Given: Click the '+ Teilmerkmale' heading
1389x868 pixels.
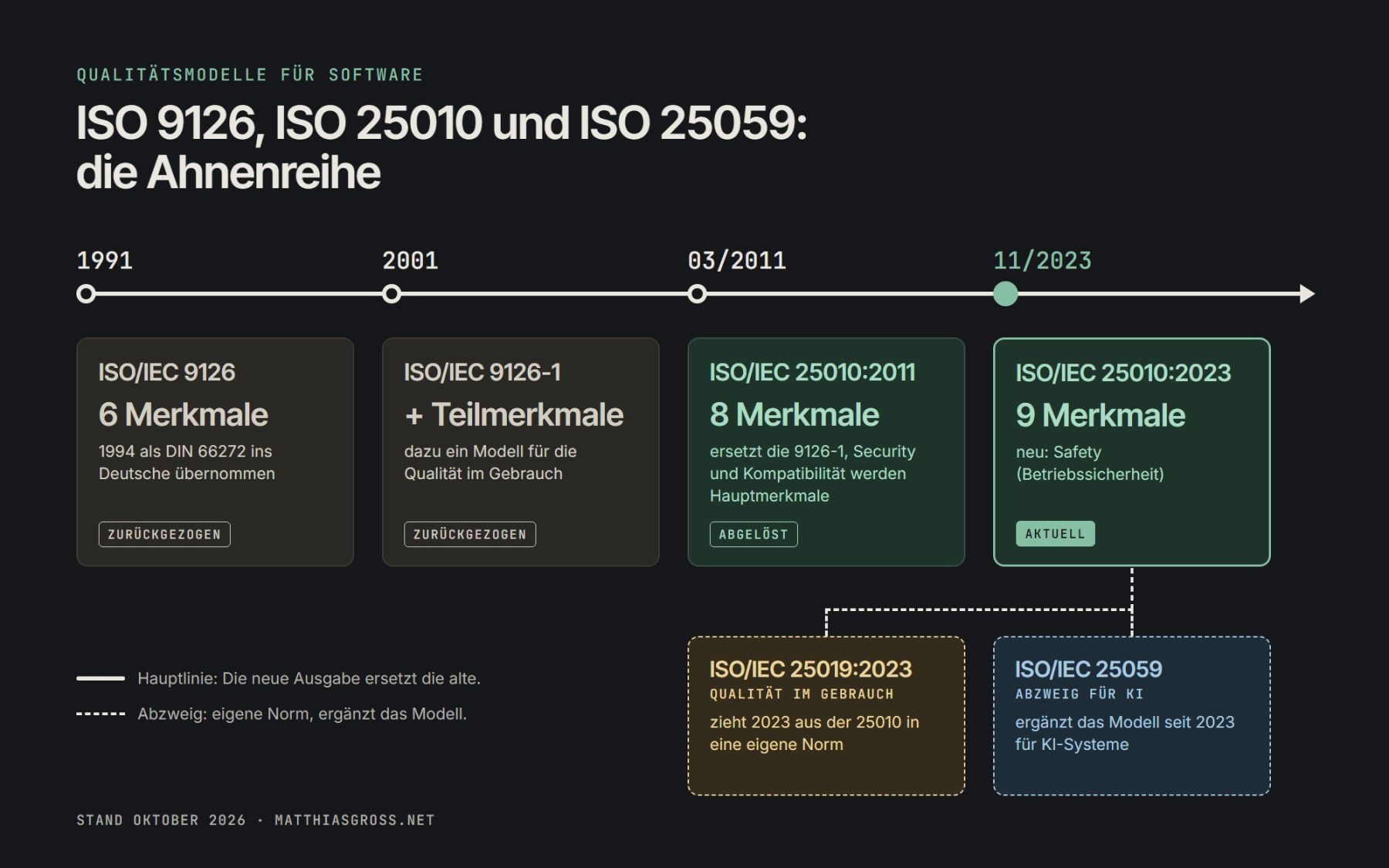Looking at the screenshot, I should 513,415.
